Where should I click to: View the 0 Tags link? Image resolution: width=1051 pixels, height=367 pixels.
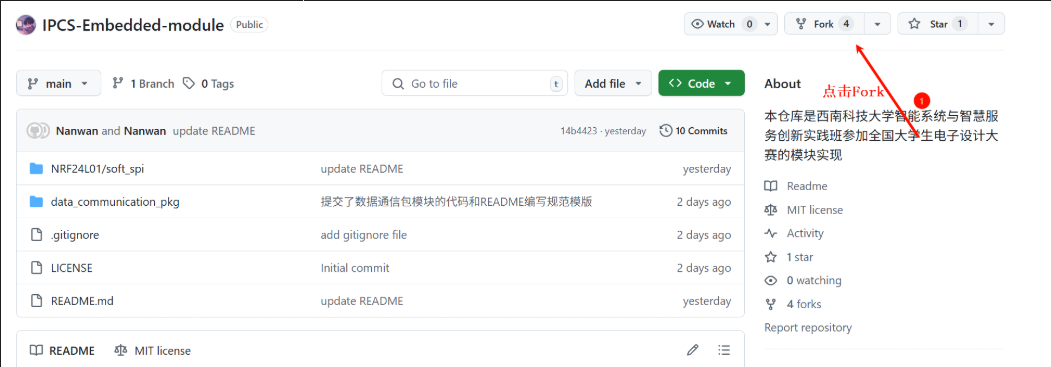coord(208,84)
